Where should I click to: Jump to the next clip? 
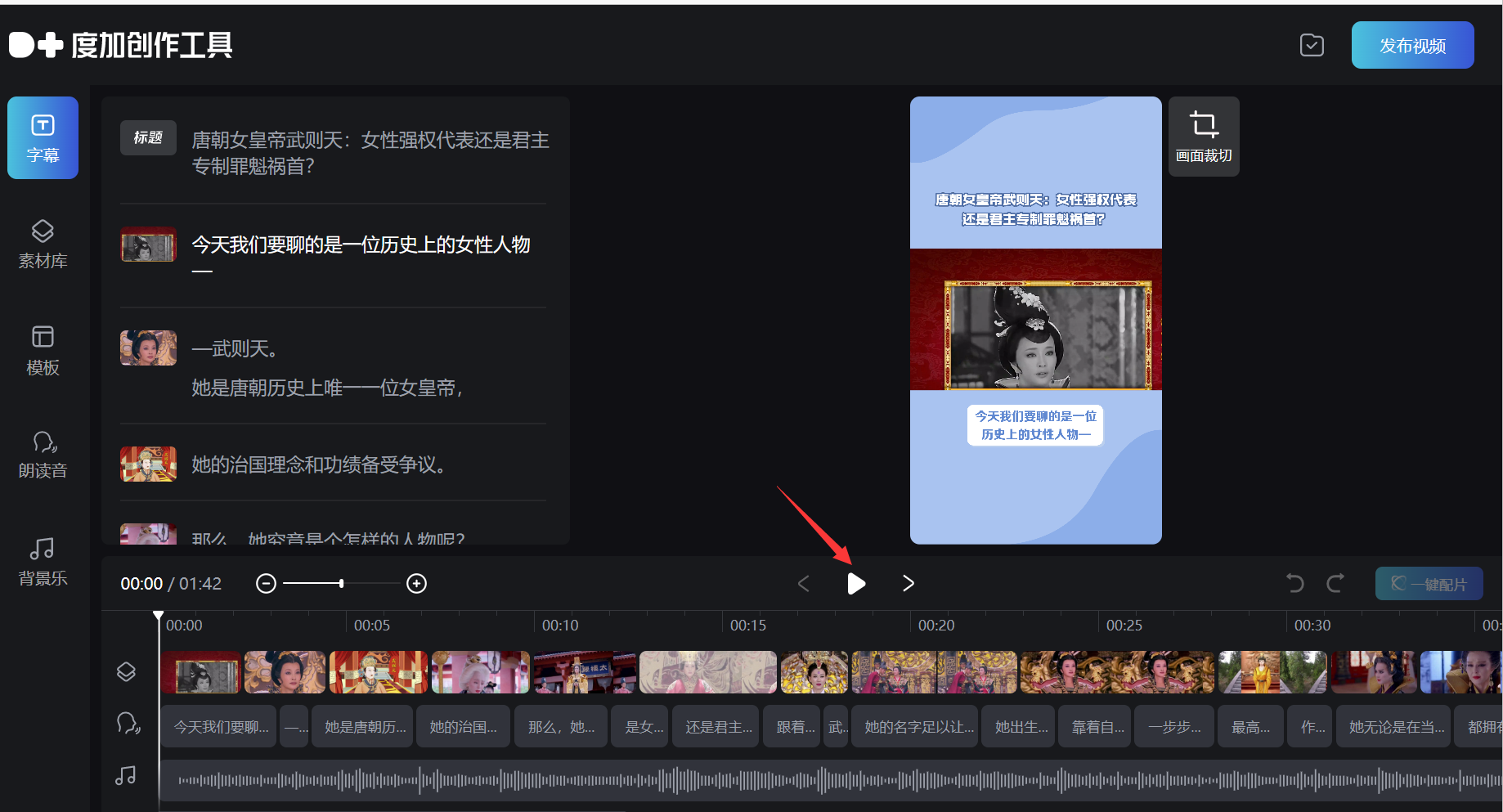(x=908, y=583)
